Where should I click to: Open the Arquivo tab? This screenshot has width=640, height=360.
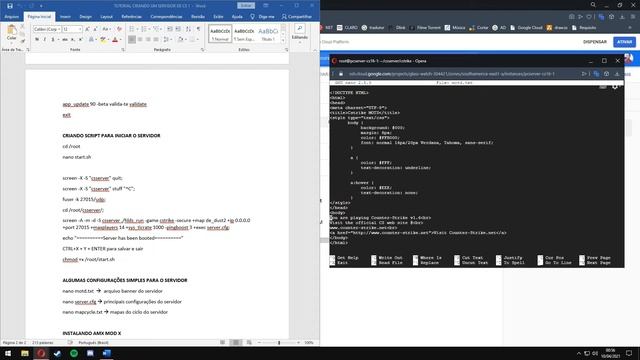tap(11, 17)
